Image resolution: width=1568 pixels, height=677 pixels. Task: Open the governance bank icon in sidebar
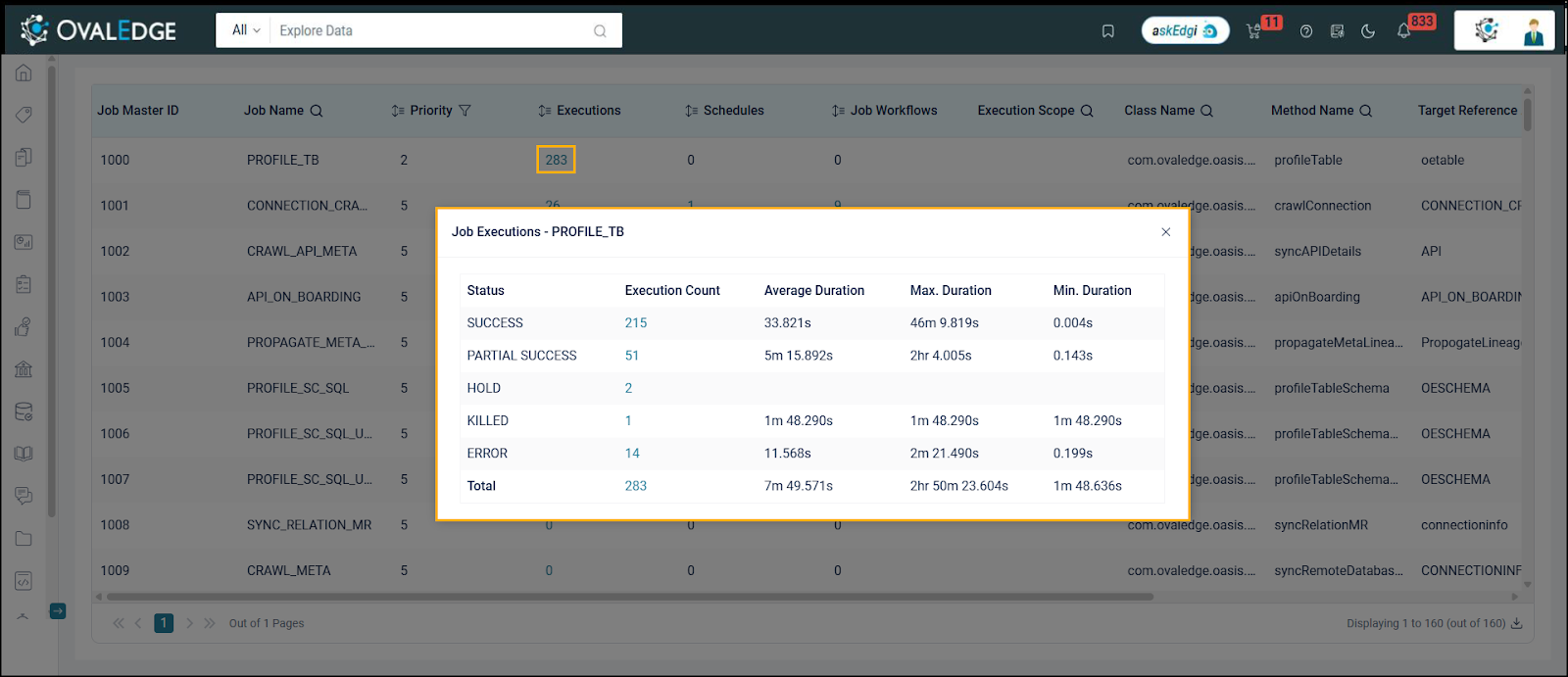click(x=24, y=369)
